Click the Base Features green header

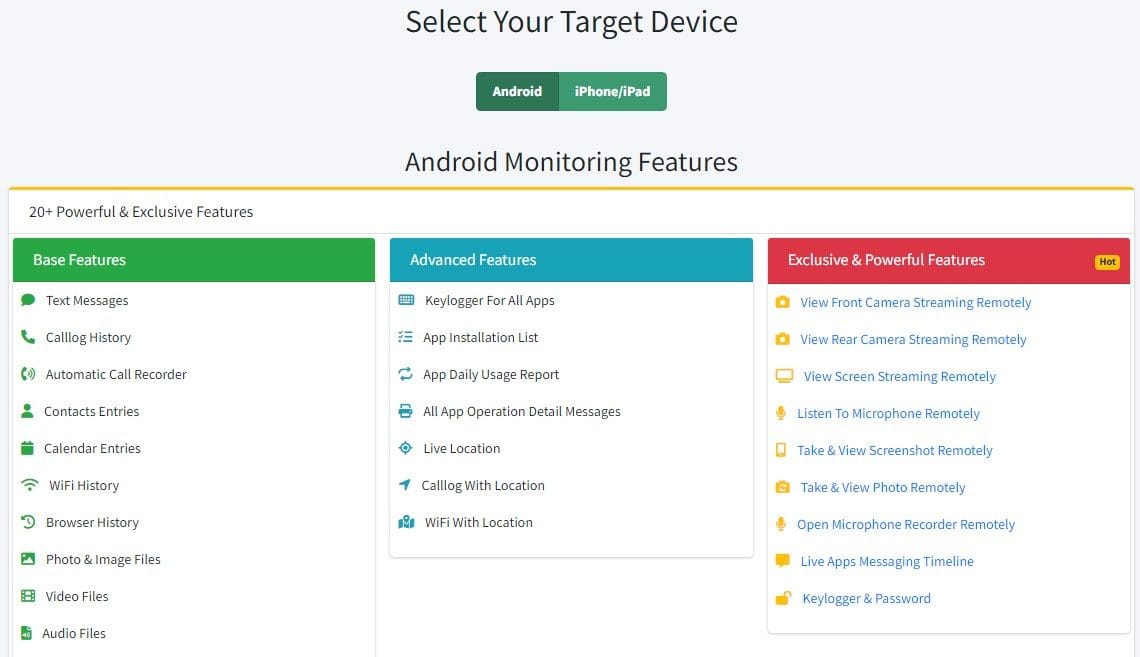(x=193, y=260)
